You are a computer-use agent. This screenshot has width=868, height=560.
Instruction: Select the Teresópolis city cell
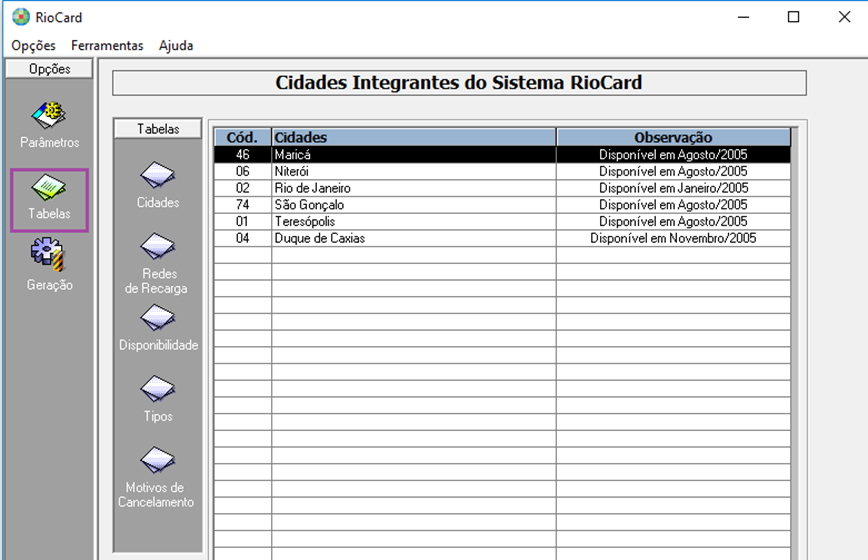pyautogui.click(x=414, y=221)
